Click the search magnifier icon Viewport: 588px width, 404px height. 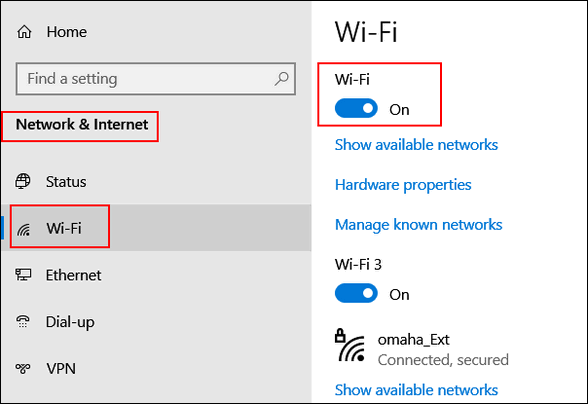tap(281, 79)
